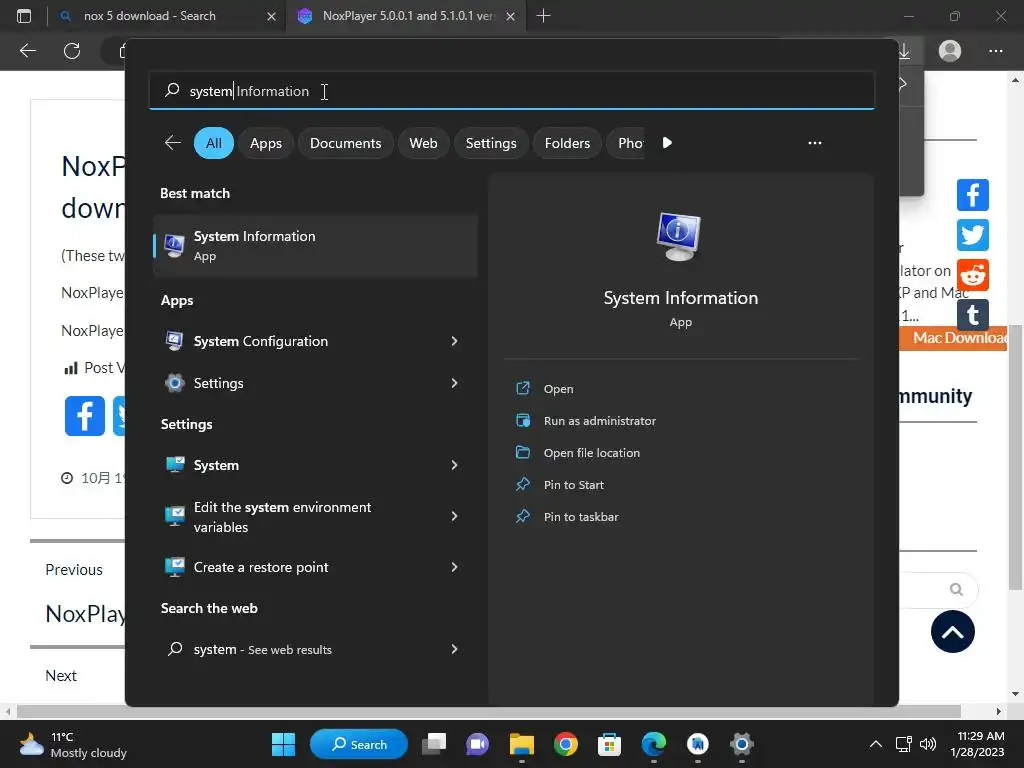The height and width of the screenshot is (768, 1024).
Task: Click the System Configuration app icon
Action: [174, 341]
